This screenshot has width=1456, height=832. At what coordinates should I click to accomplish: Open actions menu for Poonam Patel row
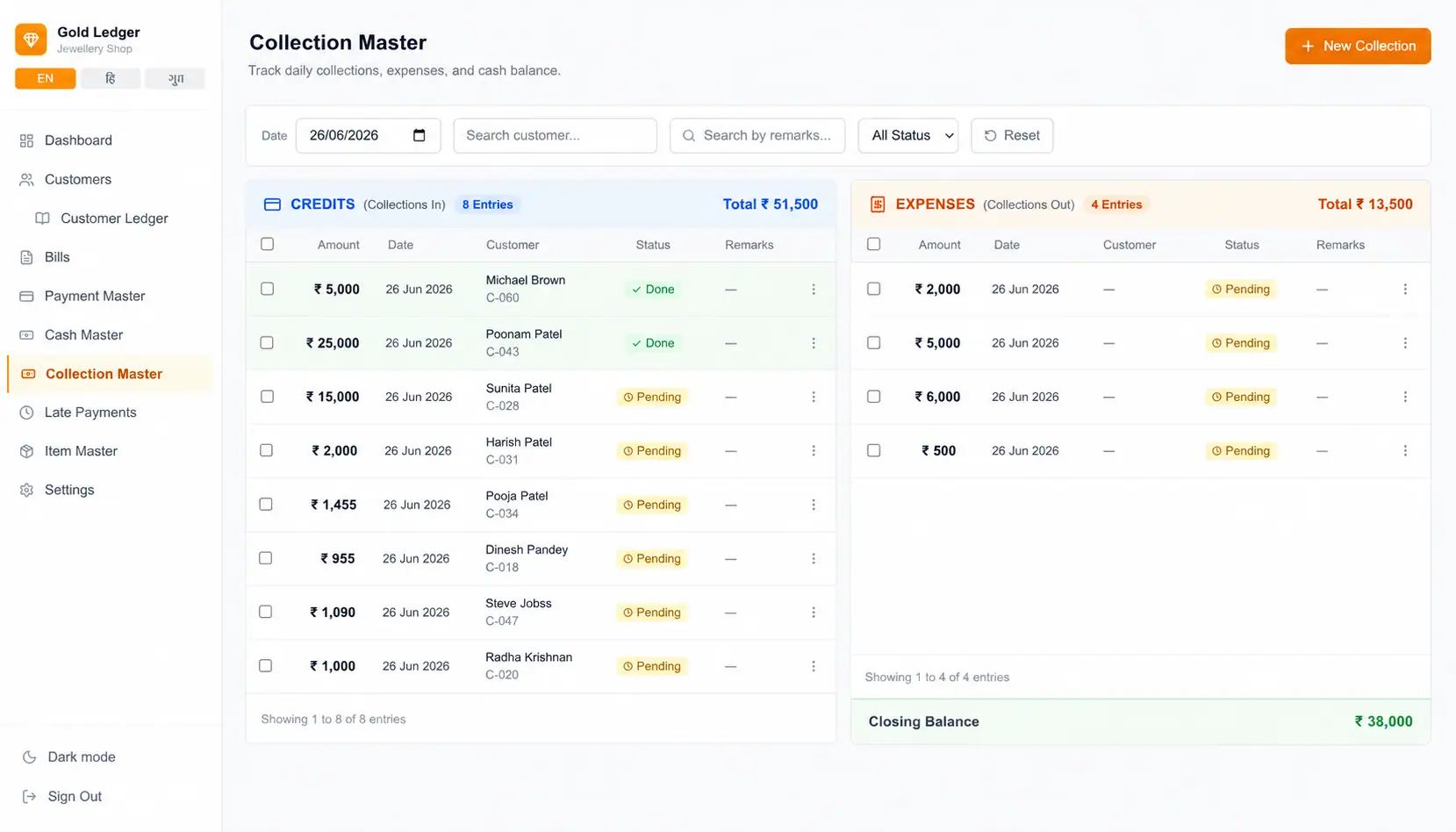coord(814,343)
